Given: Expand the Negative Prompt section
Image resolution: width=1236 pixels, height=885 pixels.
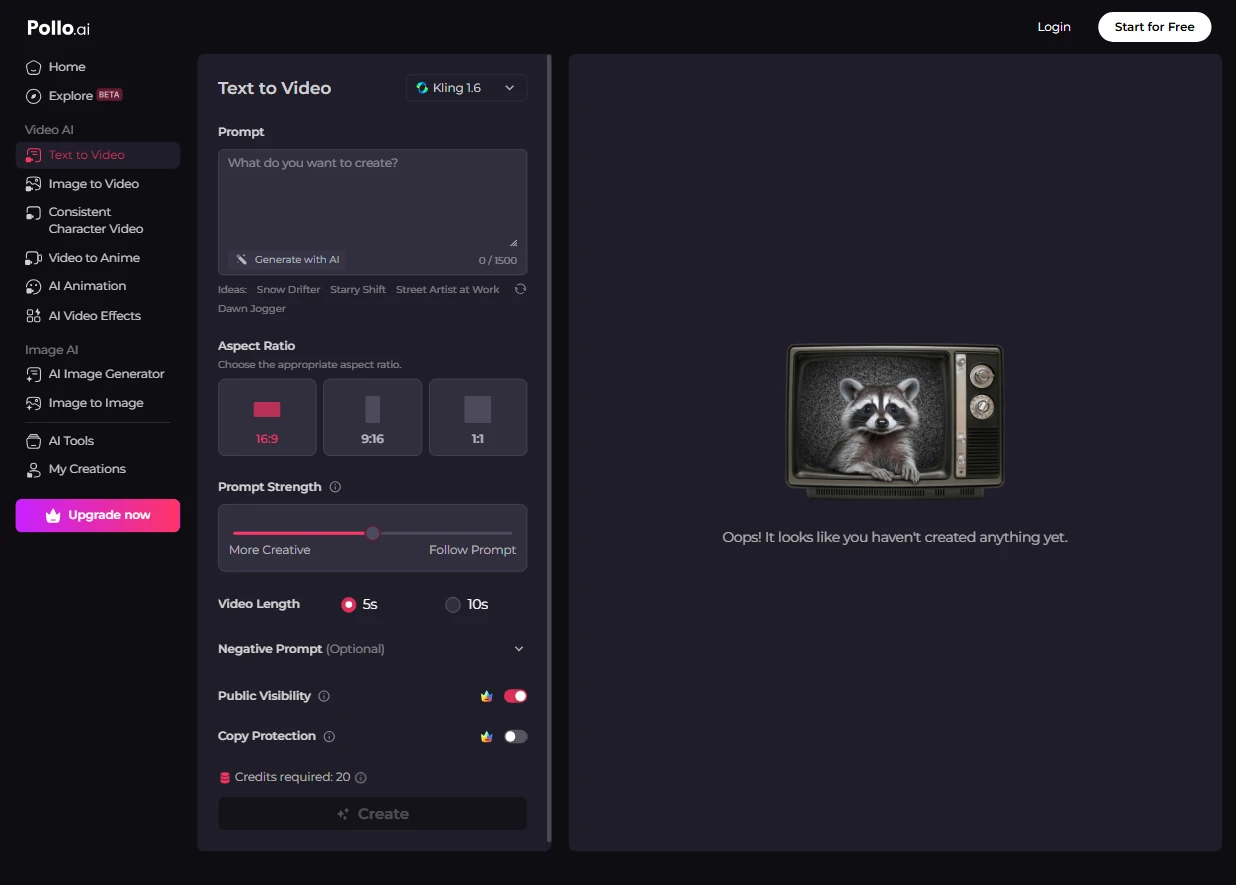Looking at the screenshot, I should pos(372,649).
